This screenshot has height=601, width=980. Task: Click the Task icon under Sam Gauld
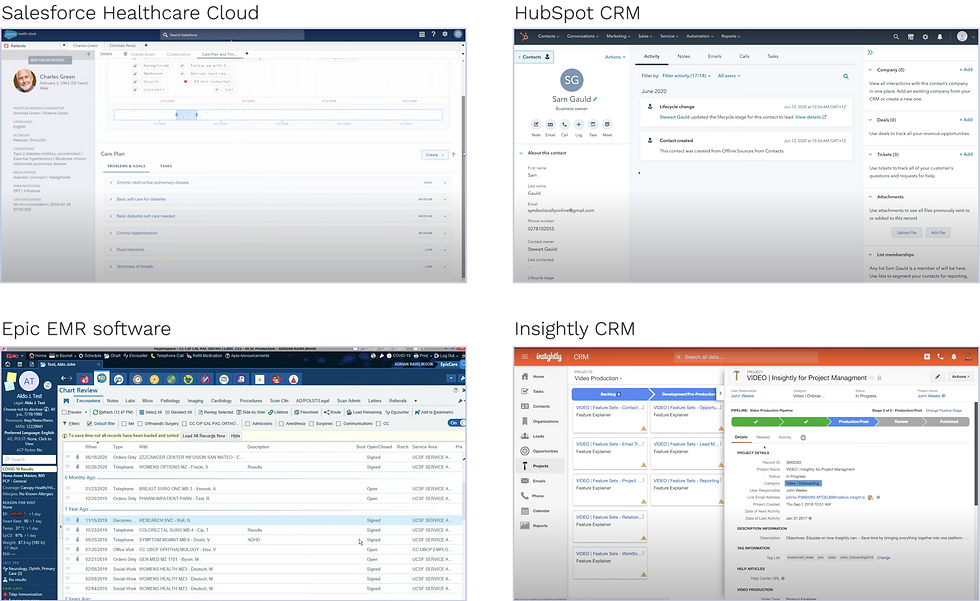593,124
